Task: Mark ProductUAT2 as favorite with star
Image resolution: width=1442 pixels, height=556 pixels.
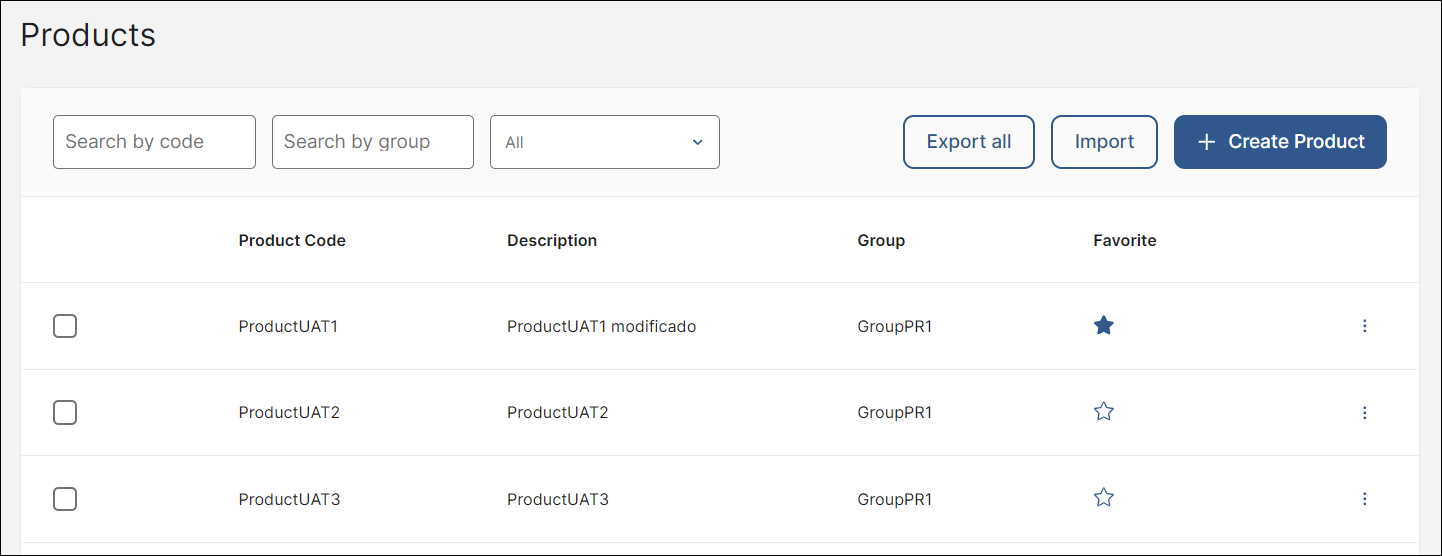Action: tap(1103, 412)
